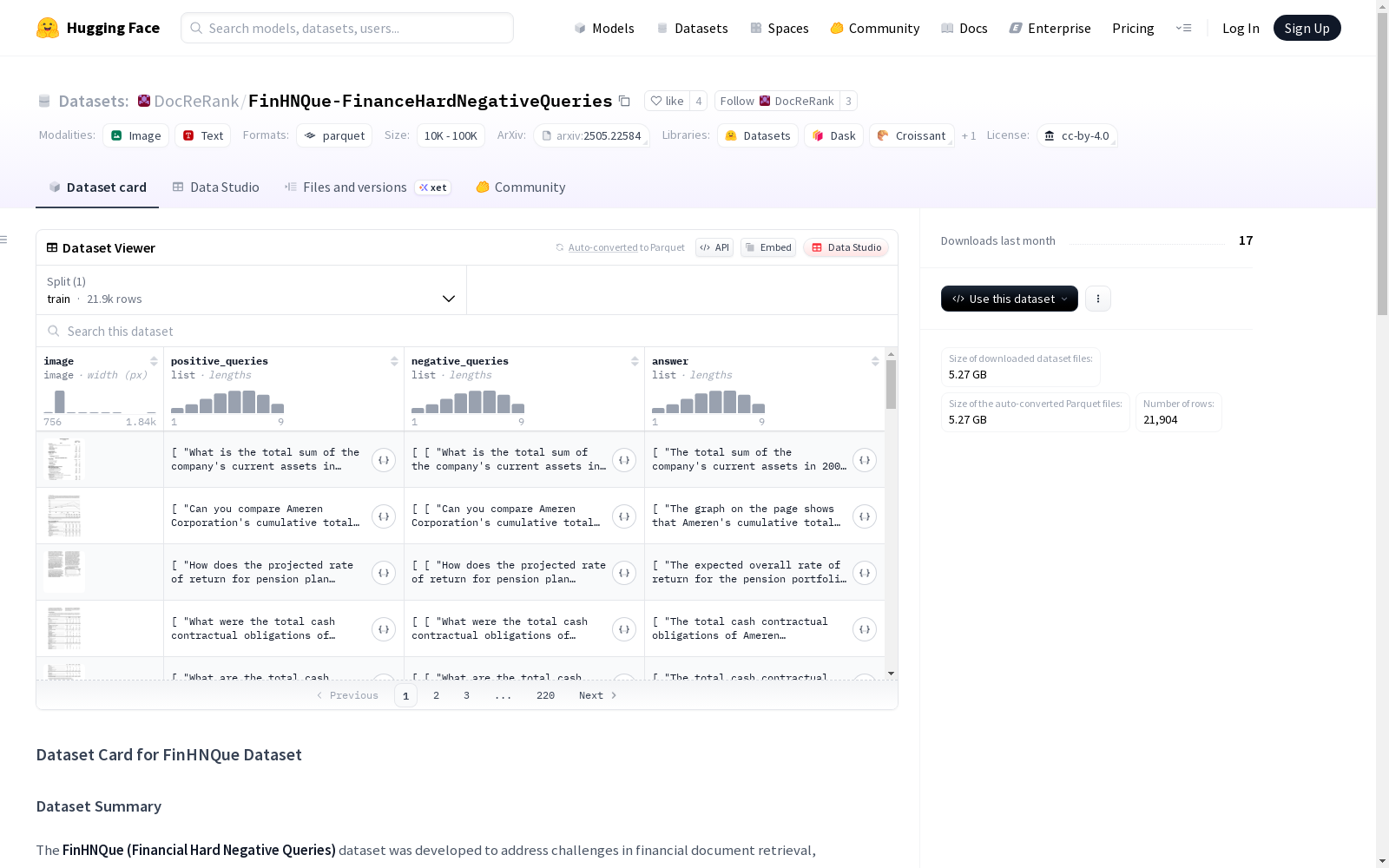The image size is (1389, 868).
Task: Open the Croissant library tag
Action: [912, 135]
